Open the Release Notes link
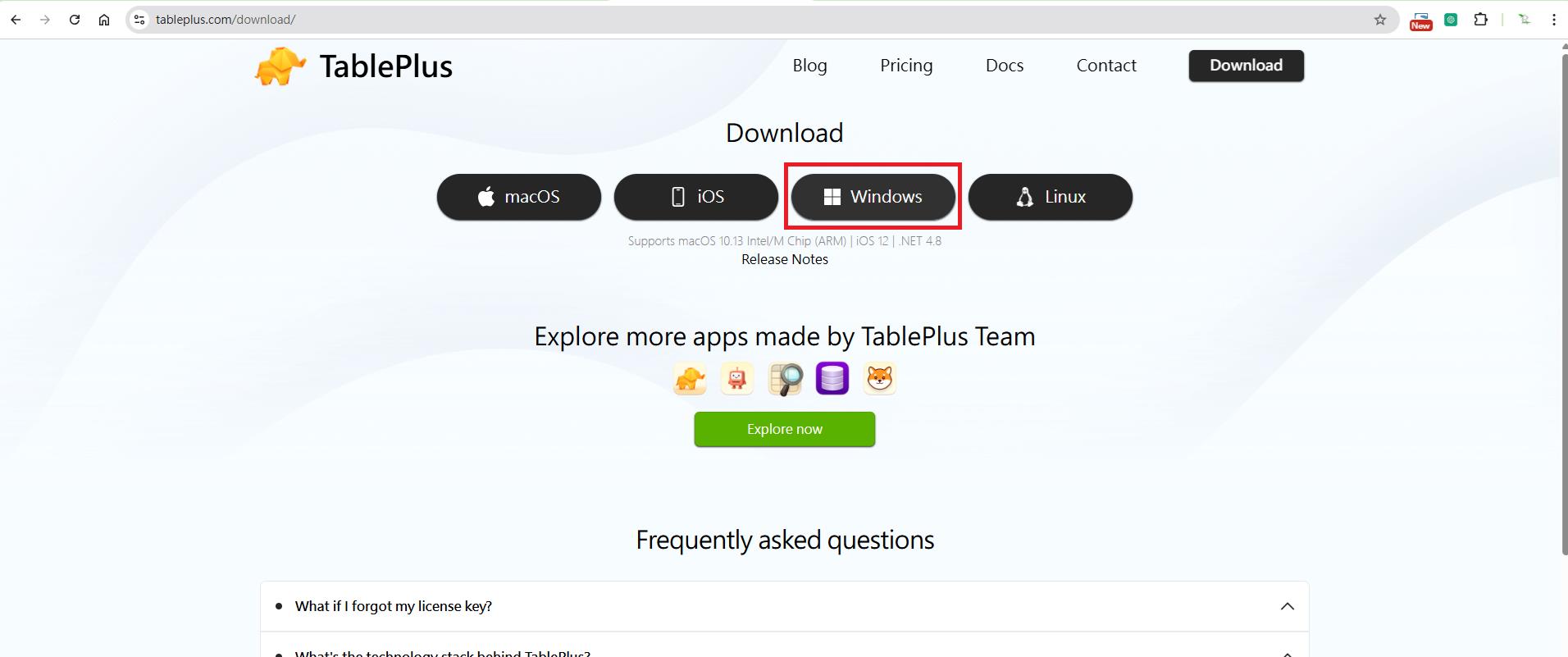The image size is (1568, 657). (x=784, y=259)
